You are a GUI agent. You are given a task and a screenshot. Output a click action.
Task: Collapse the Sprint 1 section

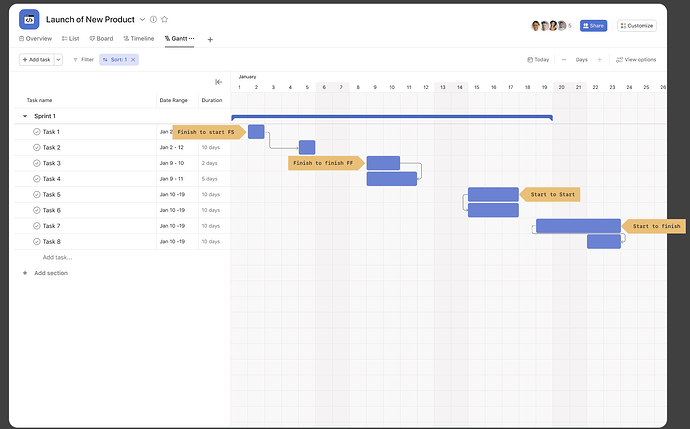click(x=25, y=116)
